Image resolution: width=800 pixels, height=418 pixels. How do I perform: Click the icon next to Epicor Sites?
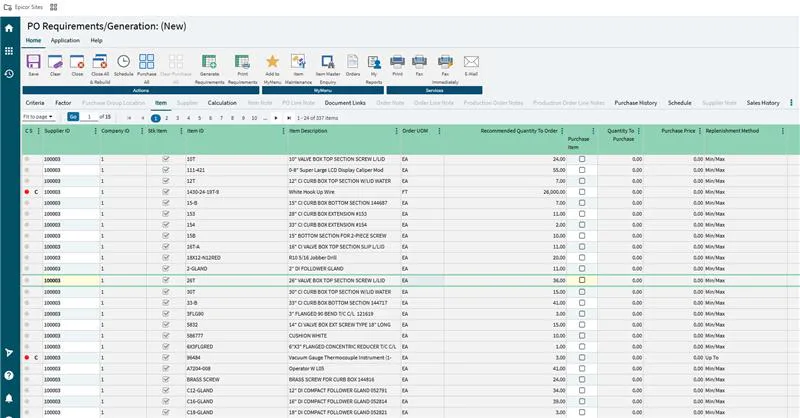click(x=54, y=7)
